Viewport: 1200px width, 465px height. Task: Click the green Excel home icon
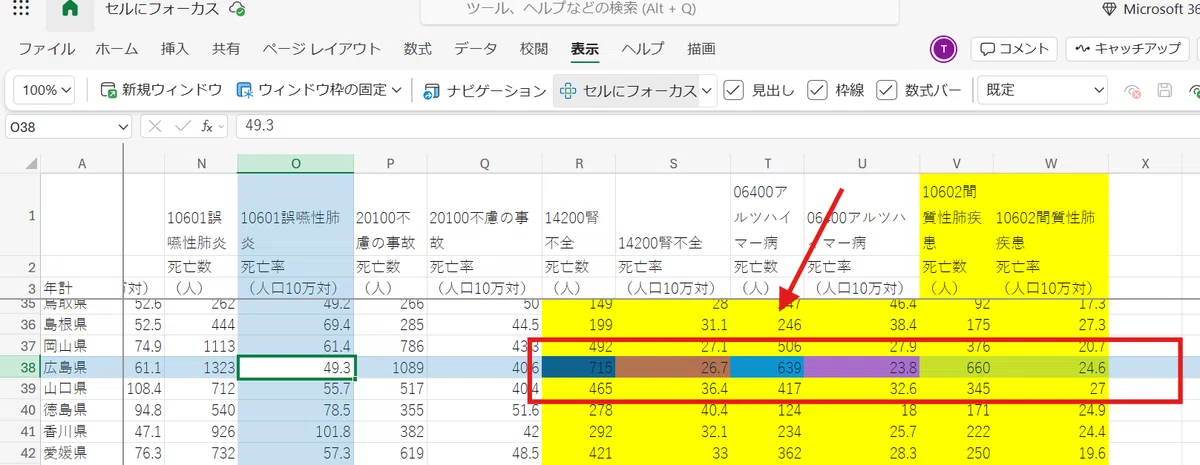(x=70, y=8)
